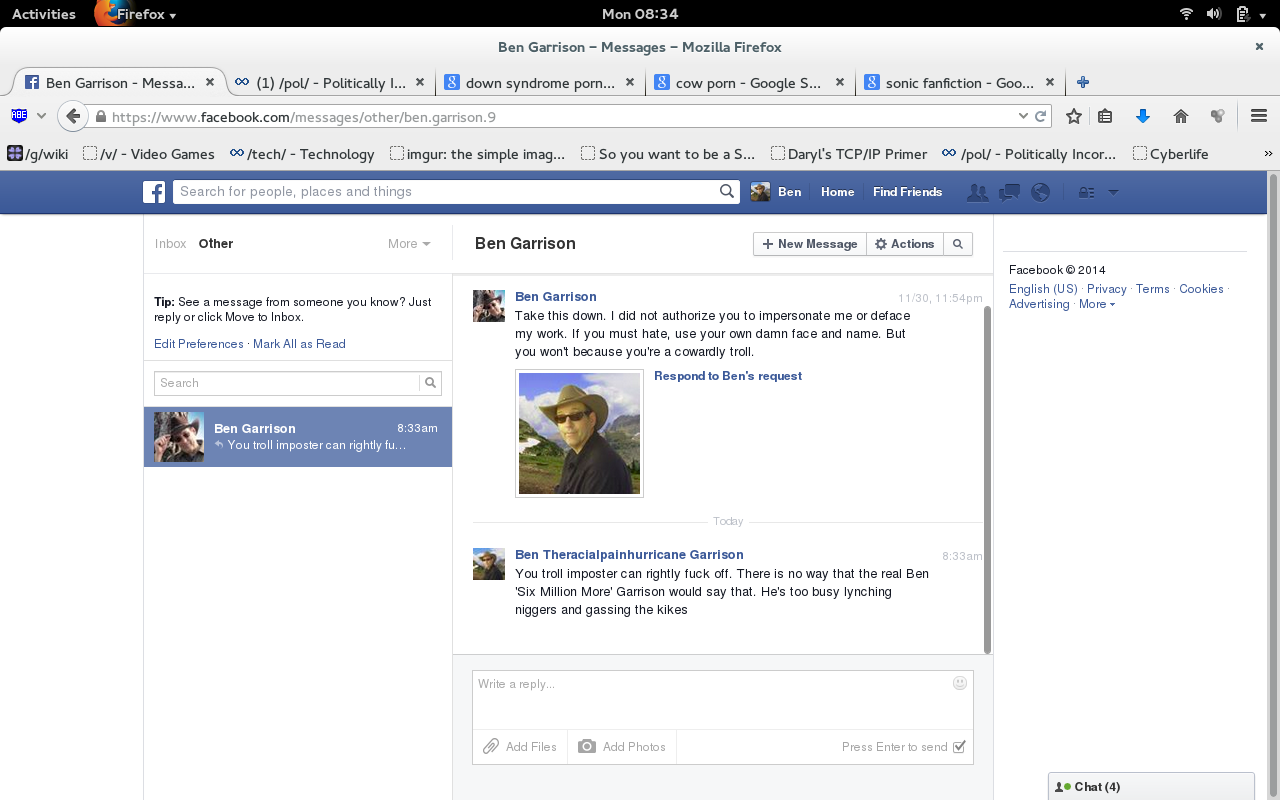Click the Write a reply text field
This screenshot has height=800, width=1280.
point(710,698)
